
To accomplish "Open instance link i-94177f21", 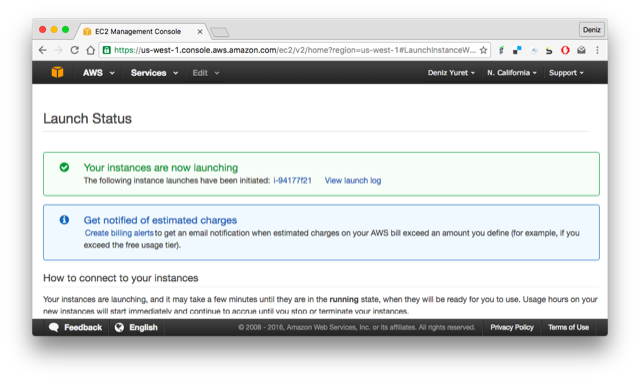I will pos(292,180).
